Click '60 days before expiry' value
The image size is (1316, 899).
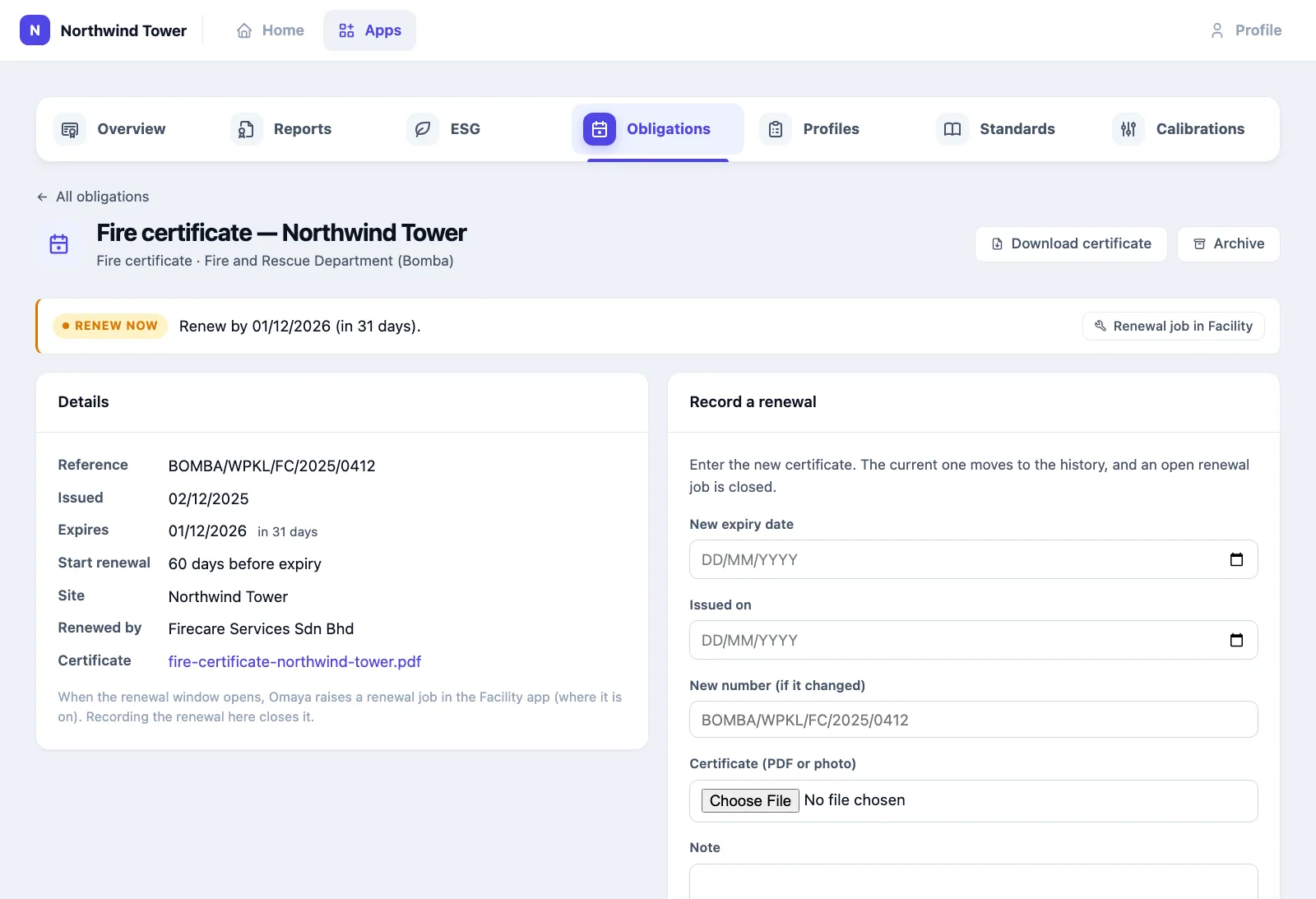coord(245,564)
